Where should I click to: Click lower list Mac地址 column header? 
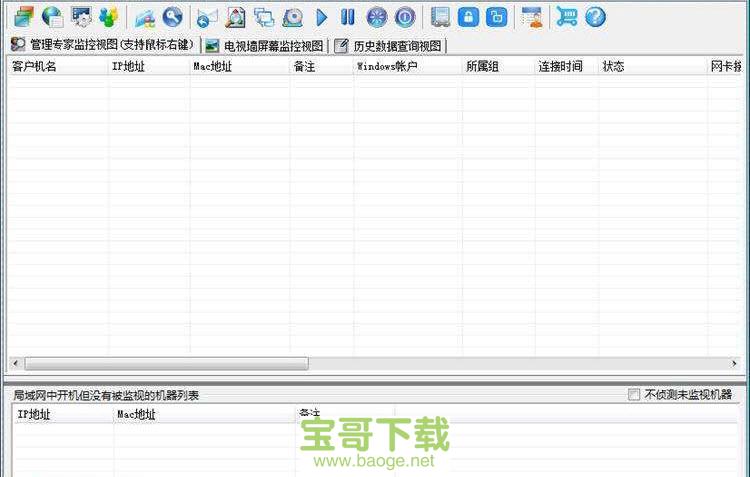click(x=205, y=414)
